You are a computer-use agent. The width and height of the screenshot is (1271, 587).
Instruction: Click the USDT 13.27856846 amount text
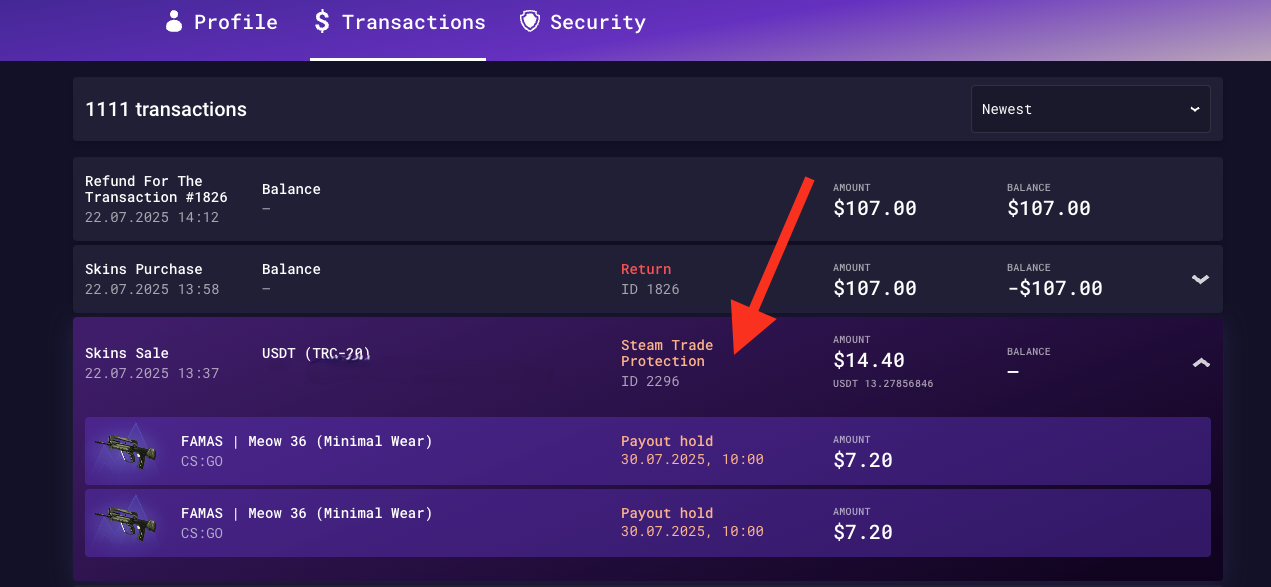point(883,383)
